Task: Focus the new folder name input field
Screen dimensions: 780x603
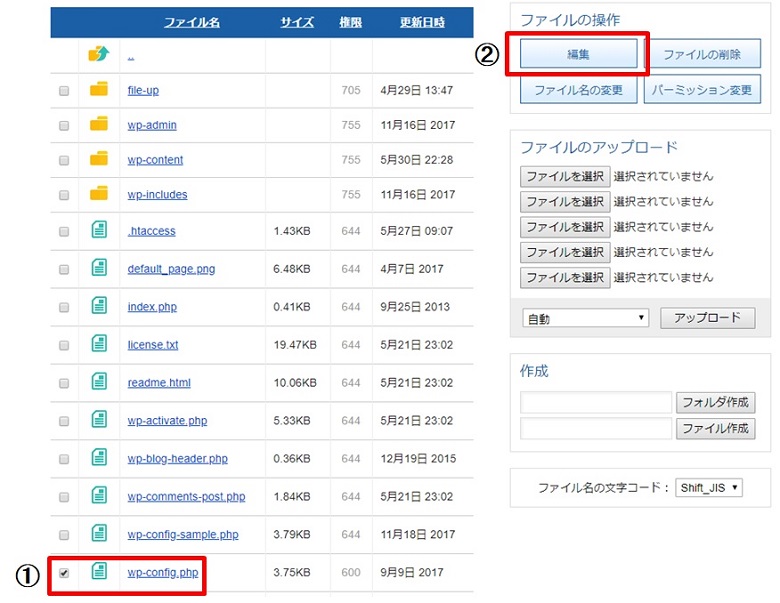Action: pos(596,402)
